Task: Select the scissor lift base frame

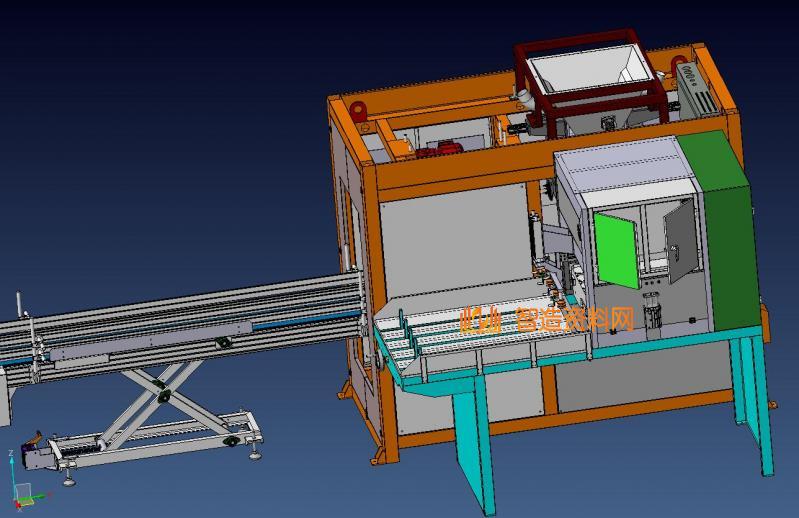Action: tap(150, 443)
